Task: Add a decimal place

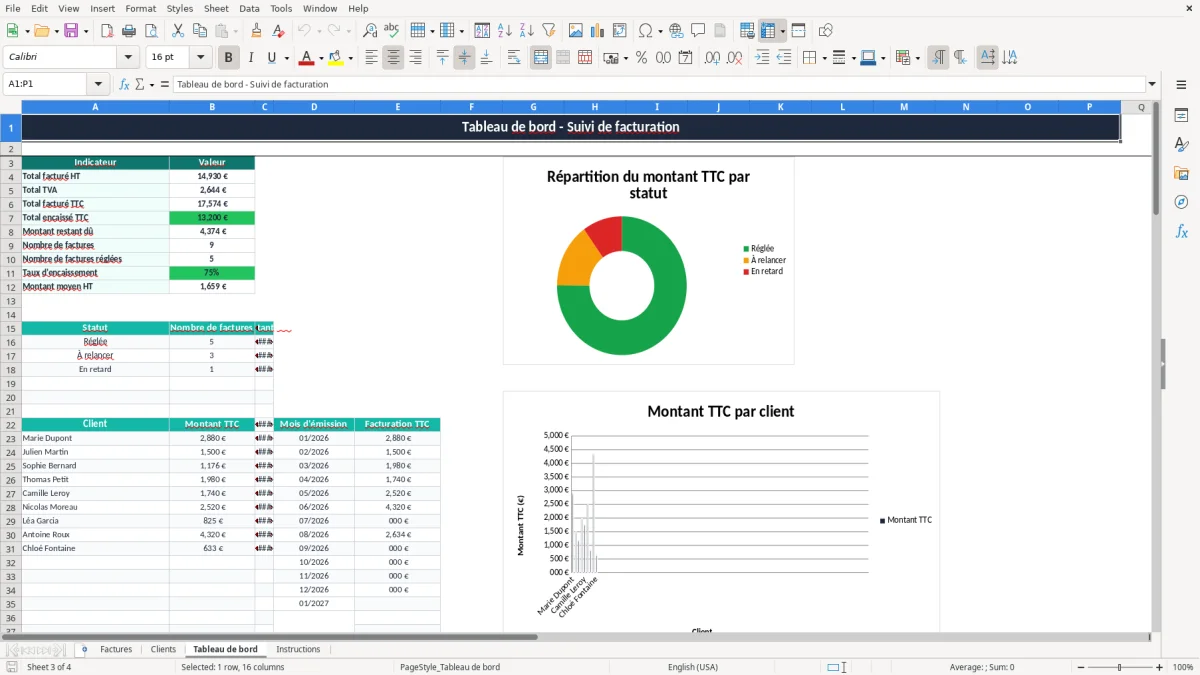Action: tap(712, 58)
